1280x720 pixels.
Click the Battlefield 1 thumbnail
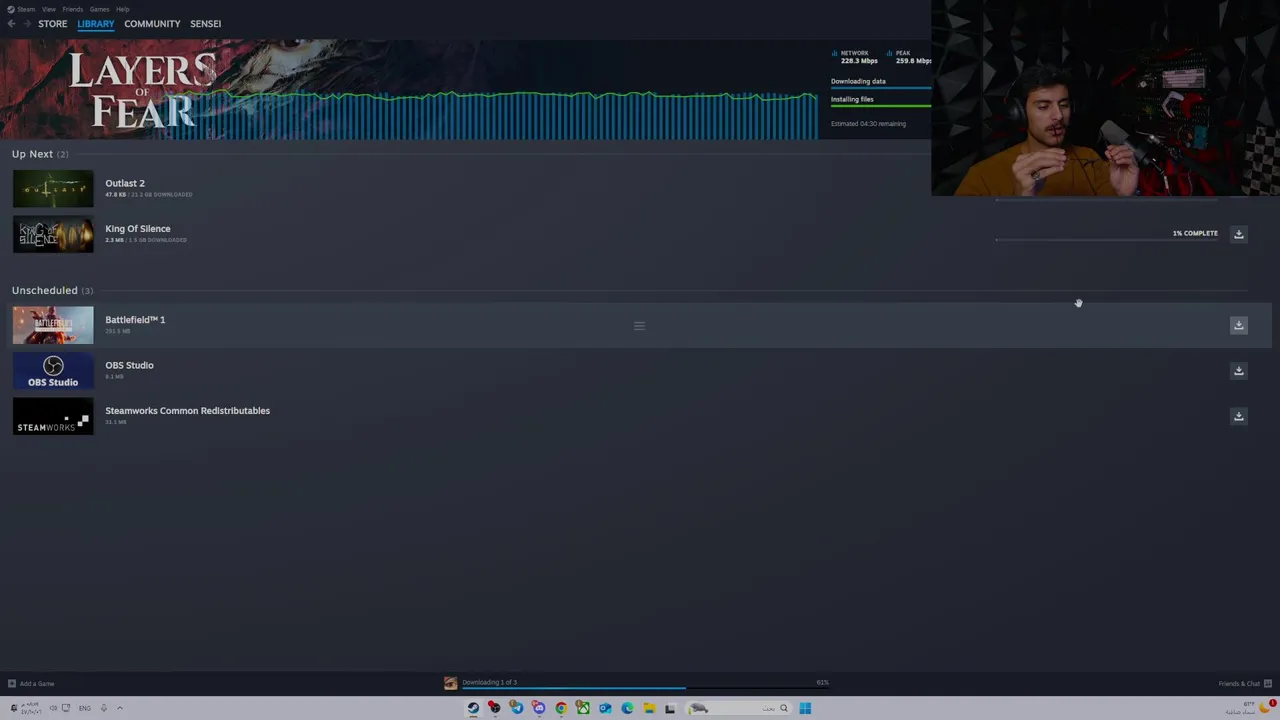coord(53,326)
